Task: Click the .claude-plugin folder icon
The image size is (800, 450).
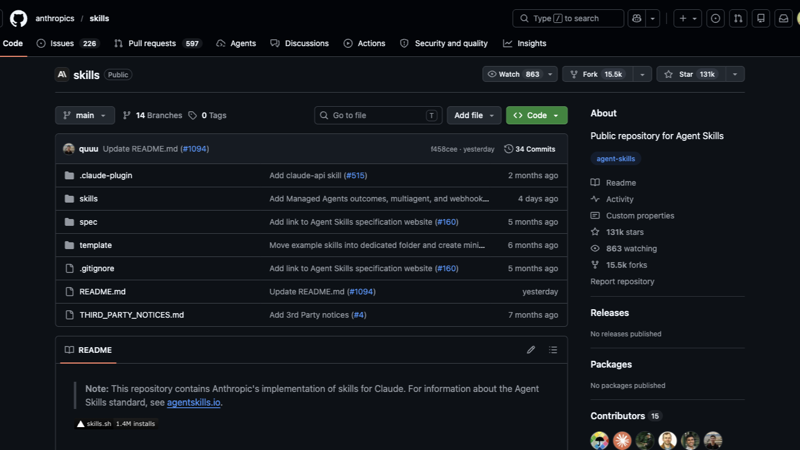Action: (69, 176)
